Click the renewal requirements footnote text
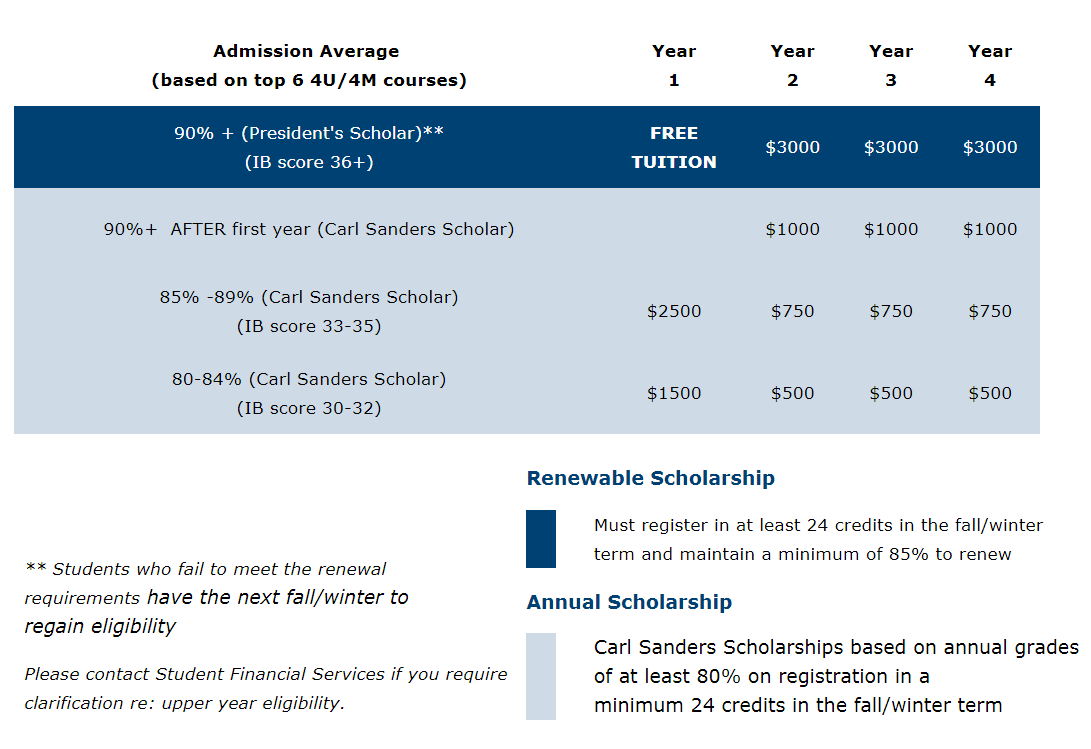The height and width of the screenshot is (749, 1091). pyautogui.click(x=216, y=597)
